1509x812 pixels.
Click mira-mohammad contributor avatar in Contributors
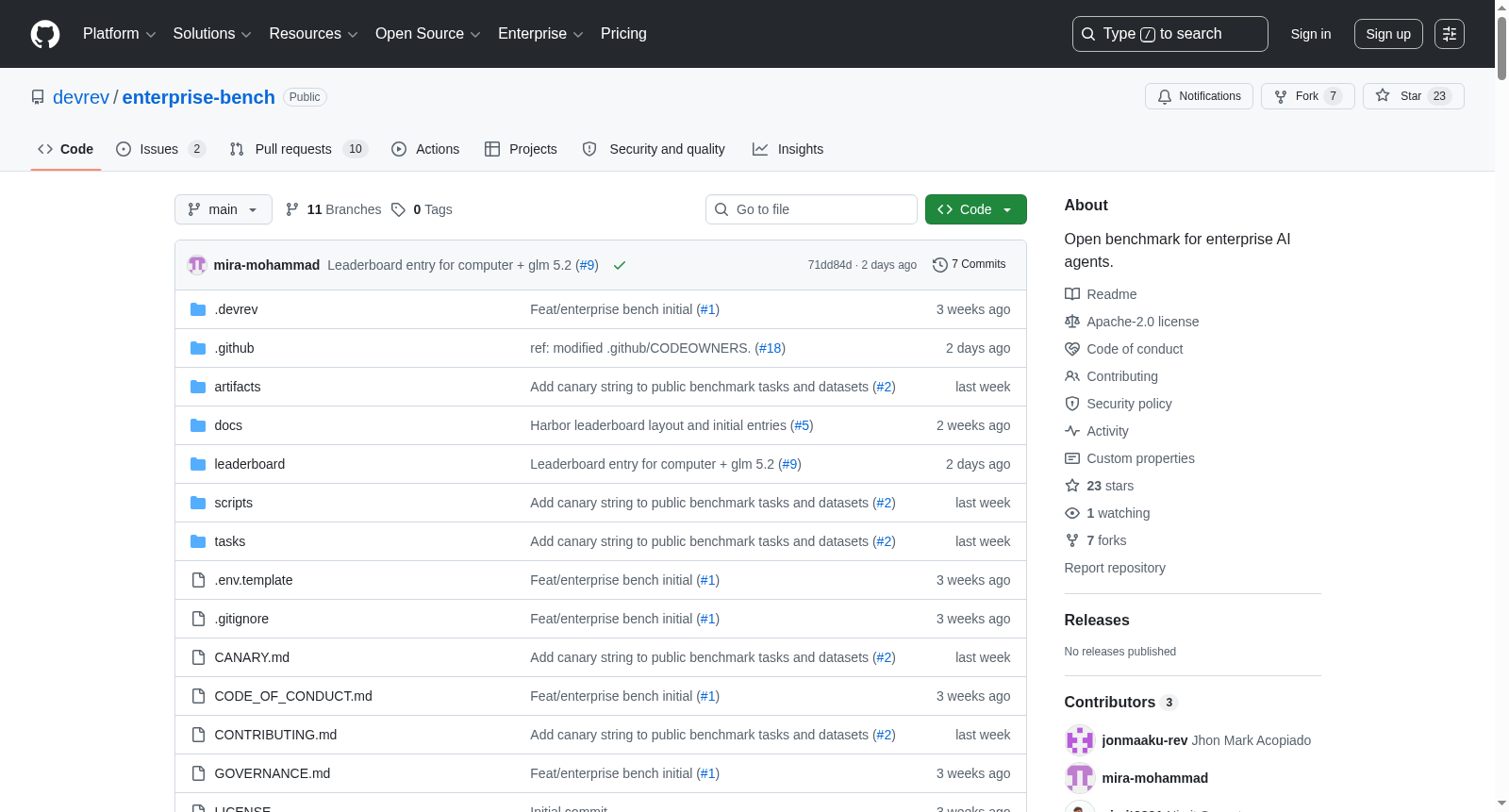[x=1080, y=778]
